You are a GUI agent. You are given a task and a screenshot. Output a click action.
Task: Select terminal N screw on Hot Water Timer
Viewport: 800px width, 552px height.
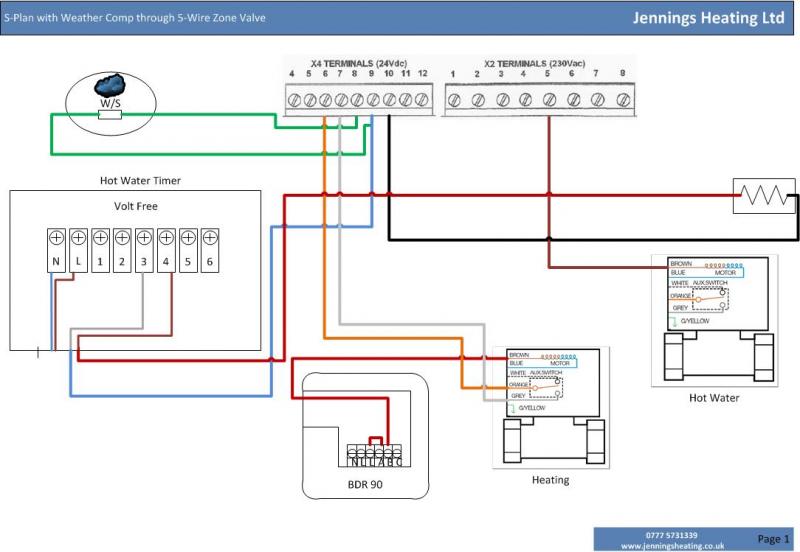tap(57, 238)
